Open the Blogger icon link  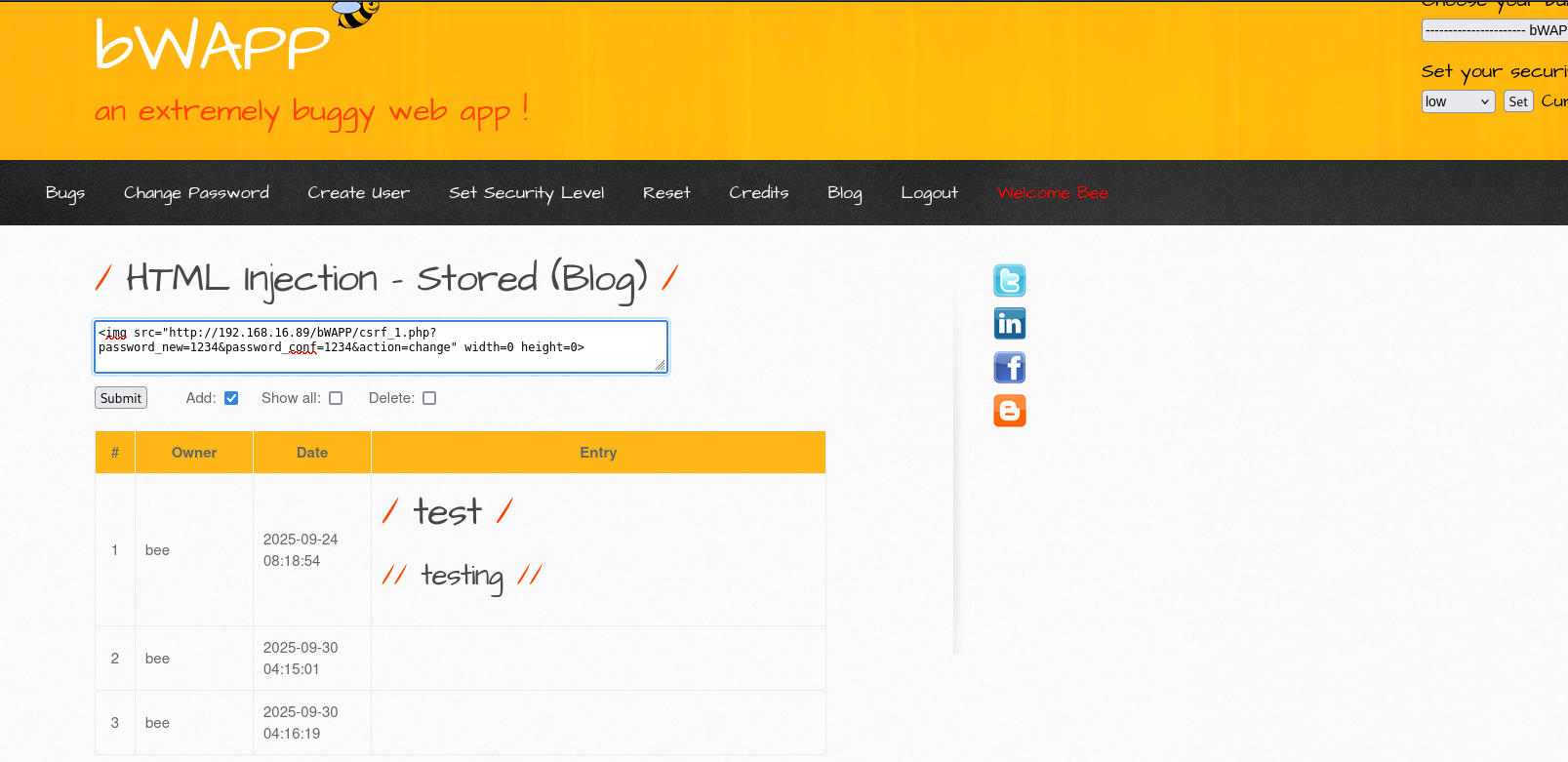[x=1009, y=411]
